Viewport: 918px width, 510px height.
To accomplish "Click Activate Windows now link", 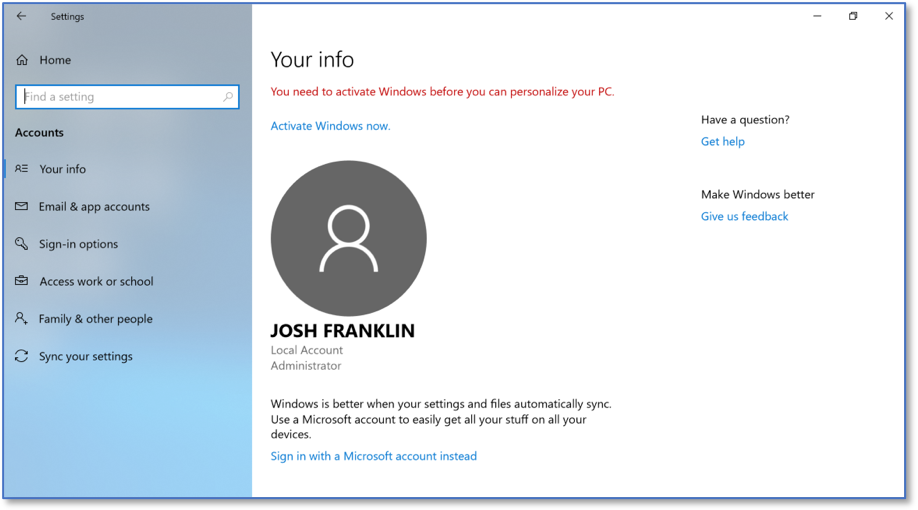I will tap(330, 126).
